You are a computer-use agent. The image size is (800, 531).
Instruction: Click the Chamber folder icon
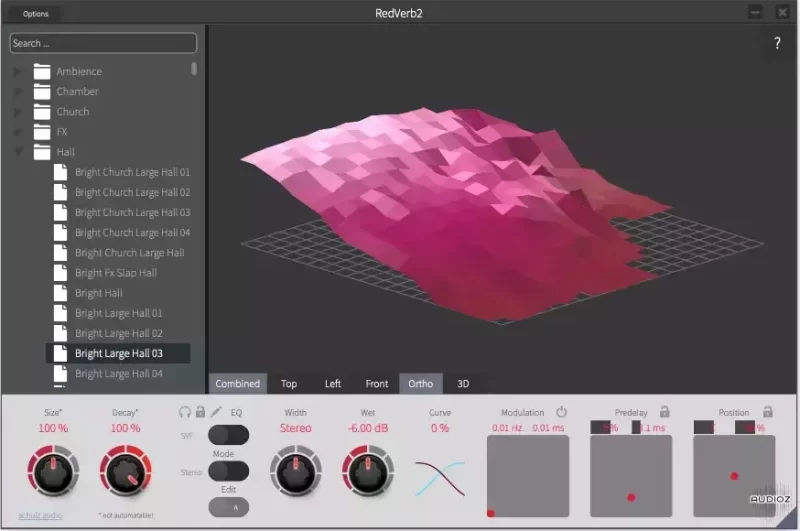(42, 92)
